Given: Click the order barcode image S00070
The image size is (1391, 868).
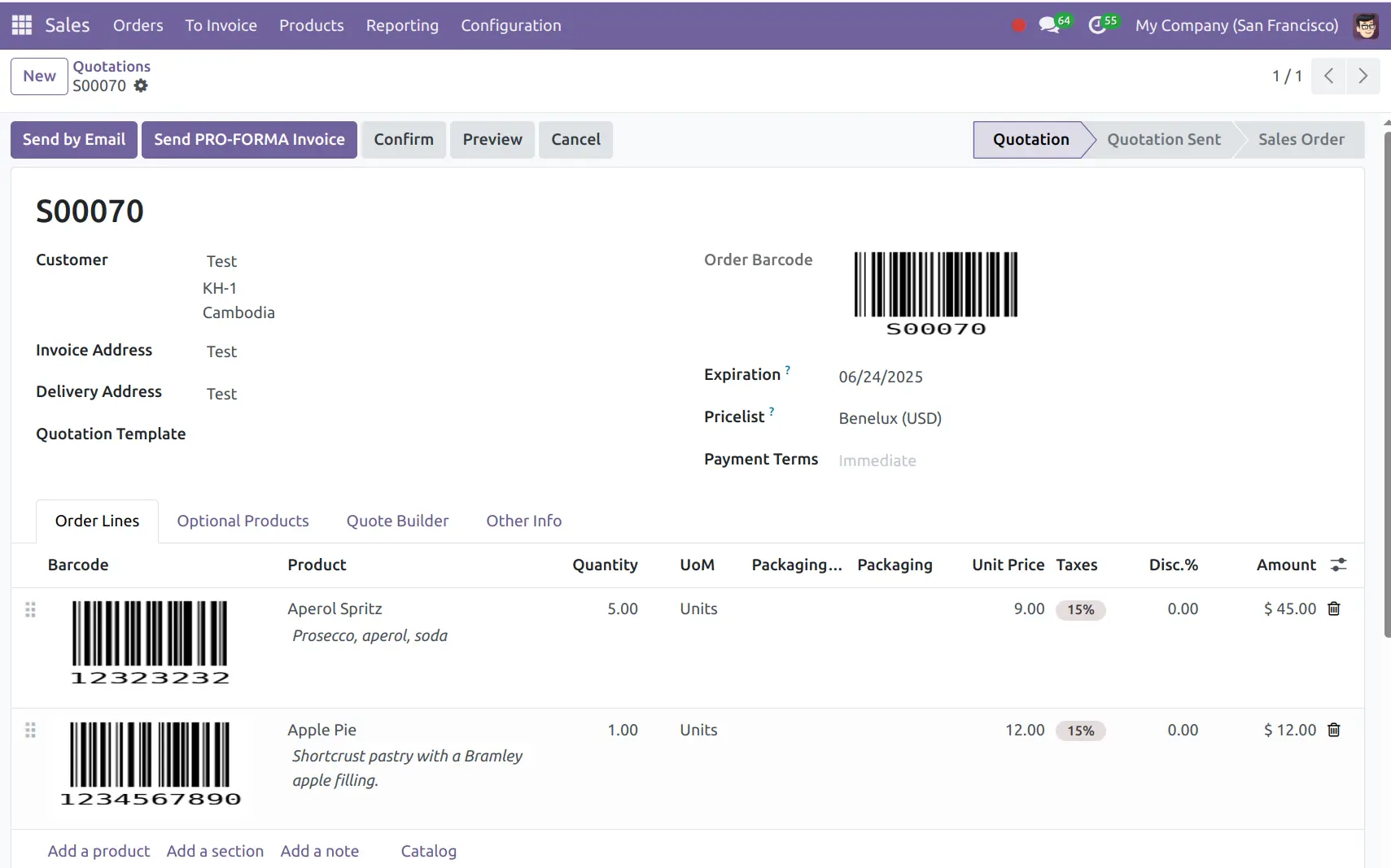Looking at the screenshot, I should (936, 294).
